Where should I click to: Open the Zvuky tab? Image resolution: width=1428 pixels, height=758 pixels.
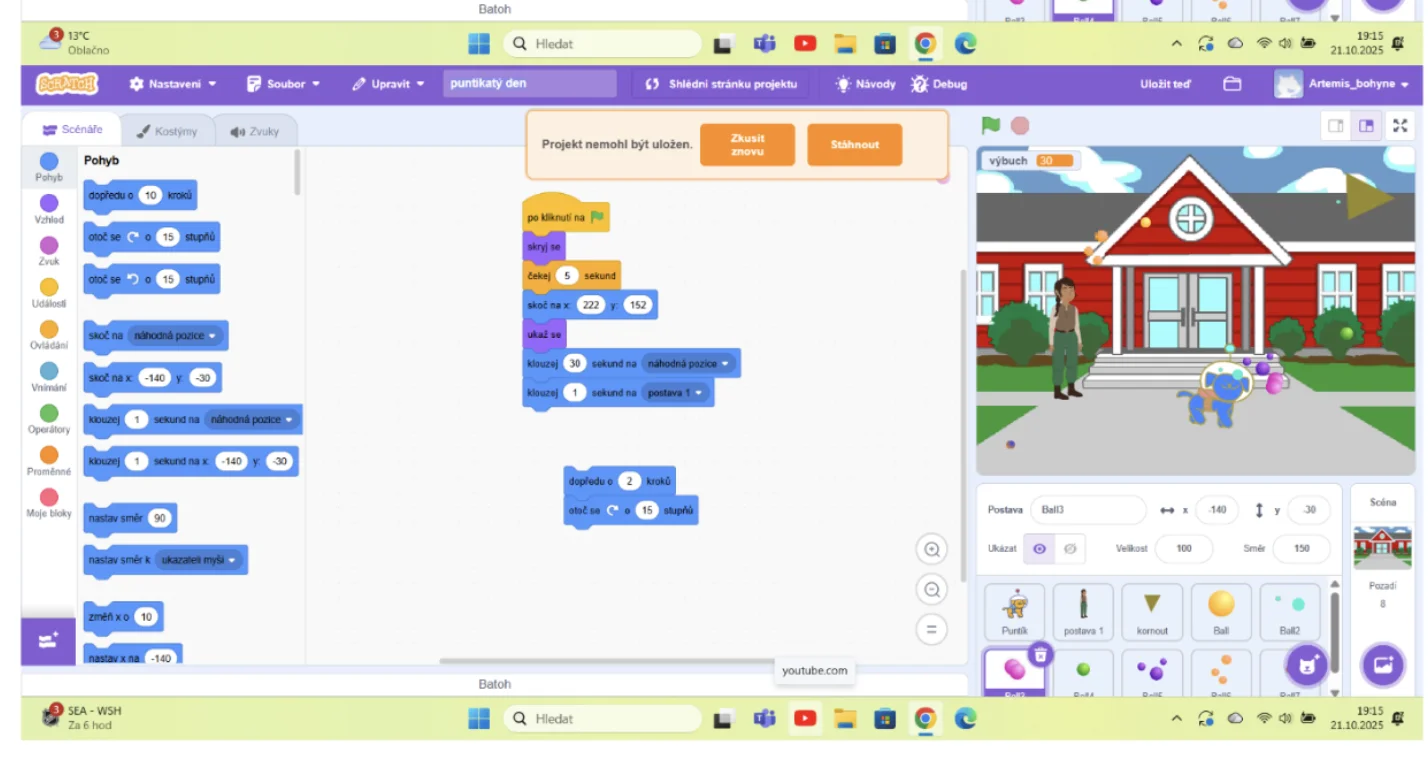coord(254,131)
